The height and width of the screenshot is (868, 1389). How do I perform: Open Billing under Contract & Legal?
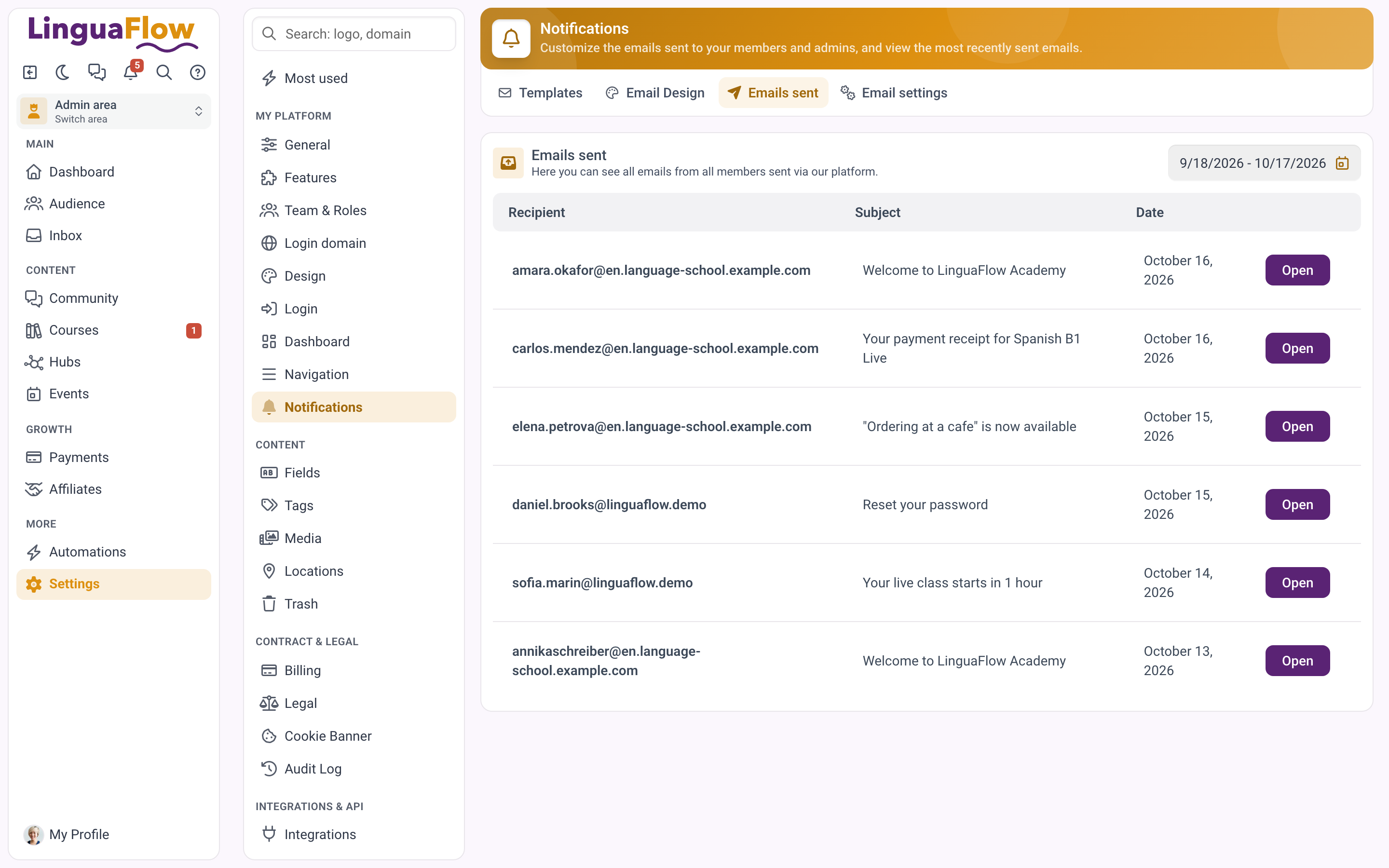(354, 670)
